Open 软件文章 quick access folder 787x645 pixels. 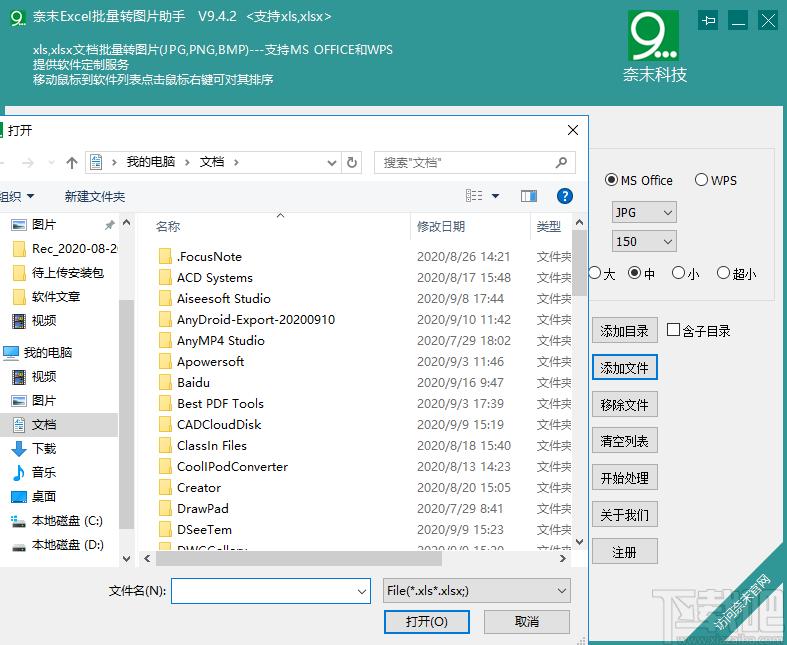pos(46,297)
